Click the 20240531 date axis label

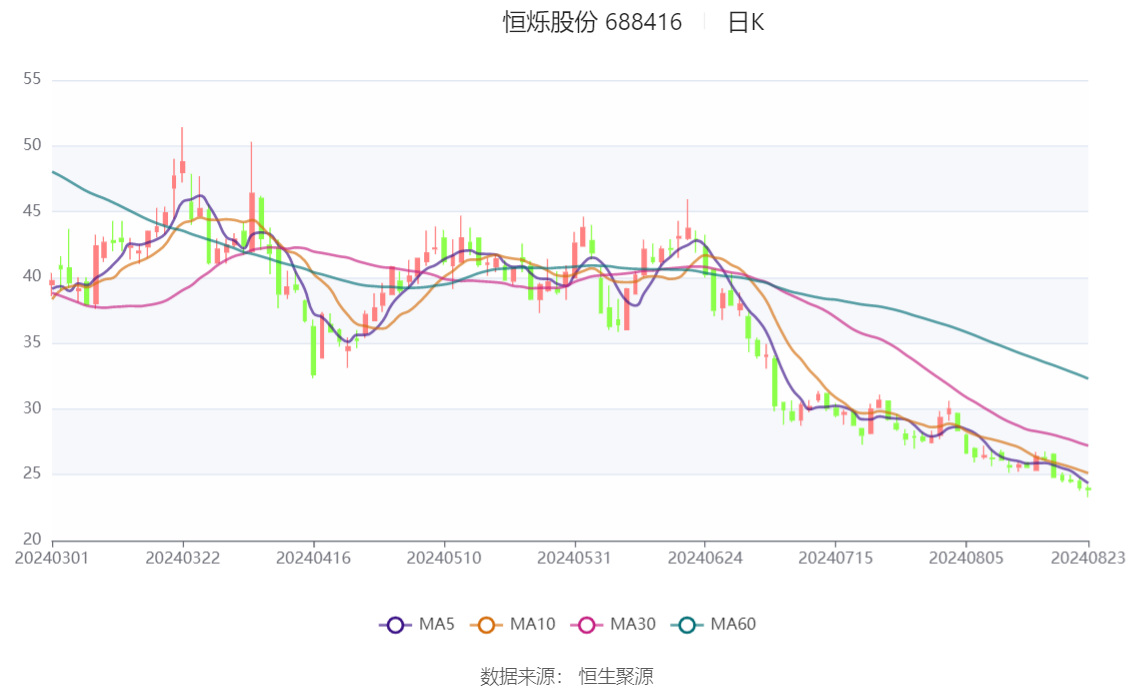point(574,558)
